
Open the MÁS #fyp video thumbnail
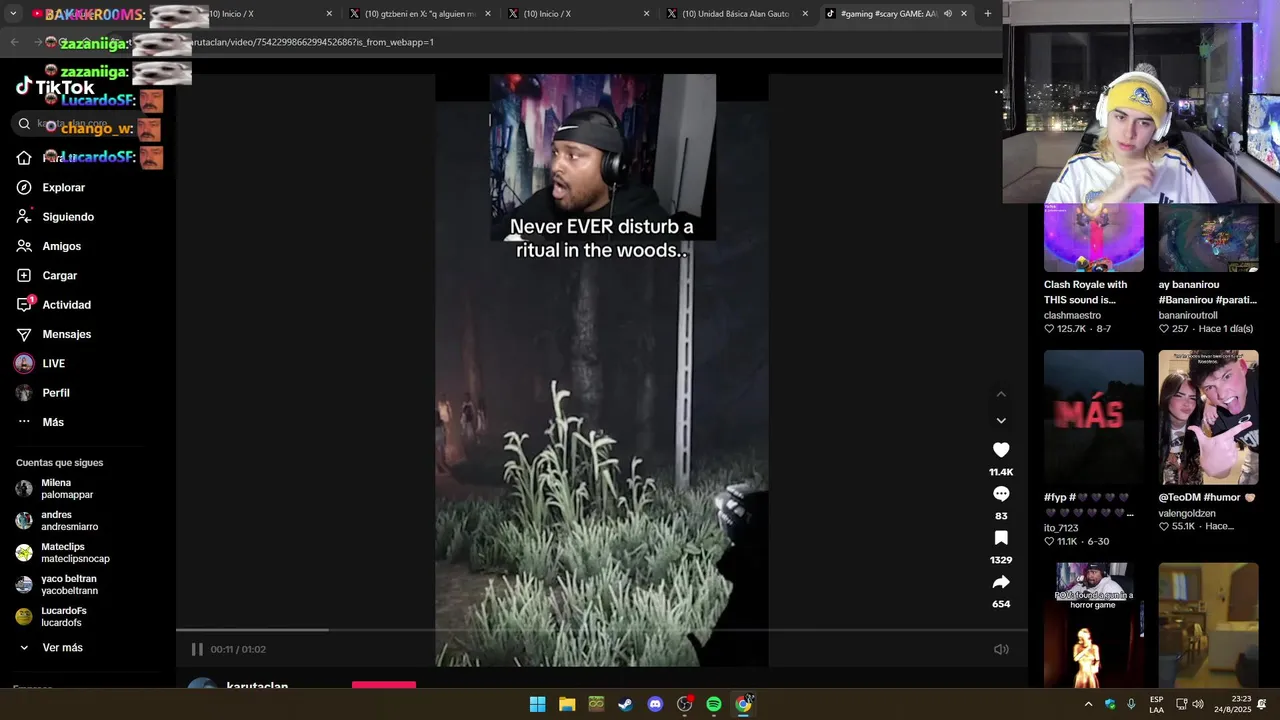click(x=1094, y=417)
